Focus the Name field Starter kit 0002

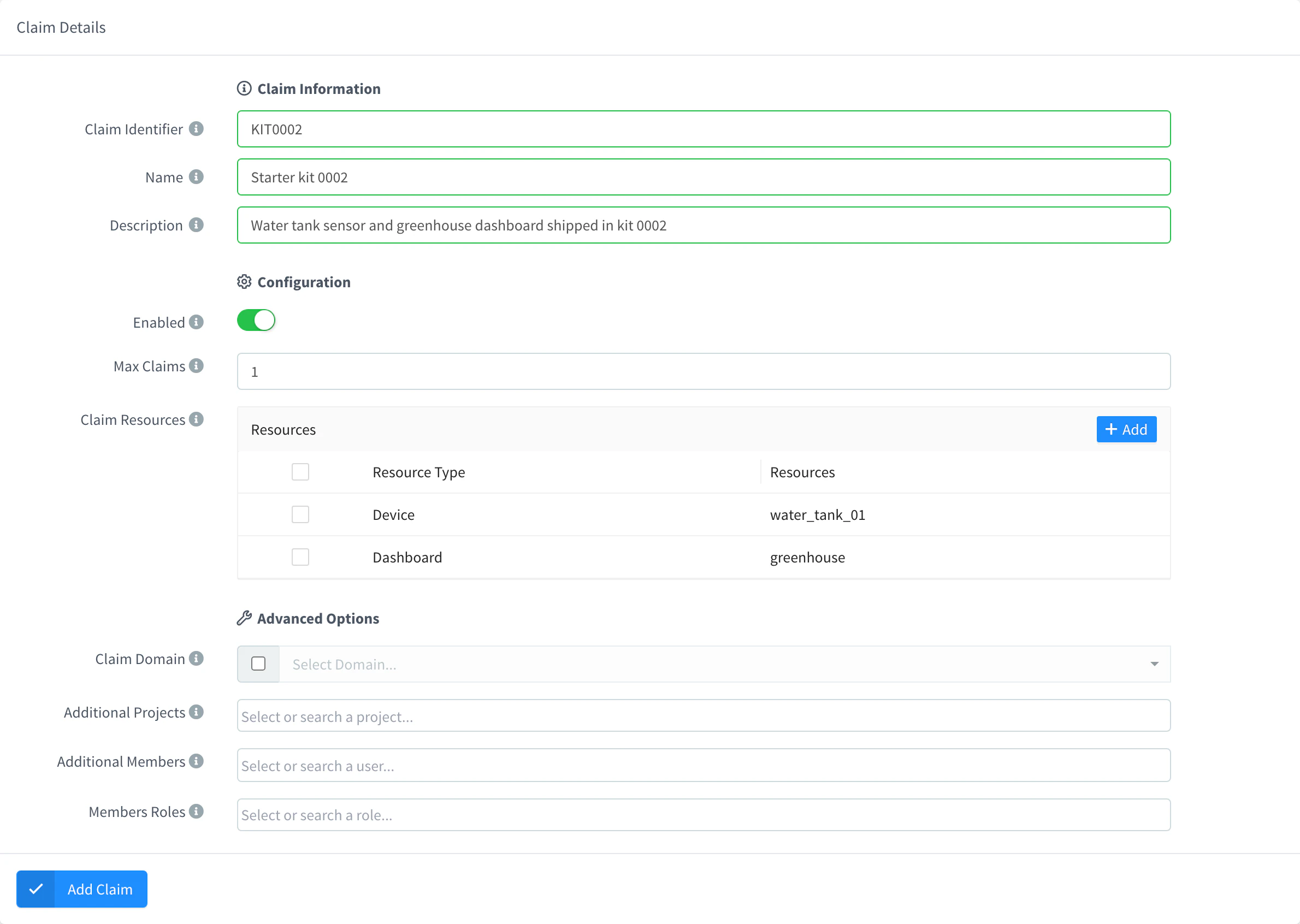click(x=704, y=177)
